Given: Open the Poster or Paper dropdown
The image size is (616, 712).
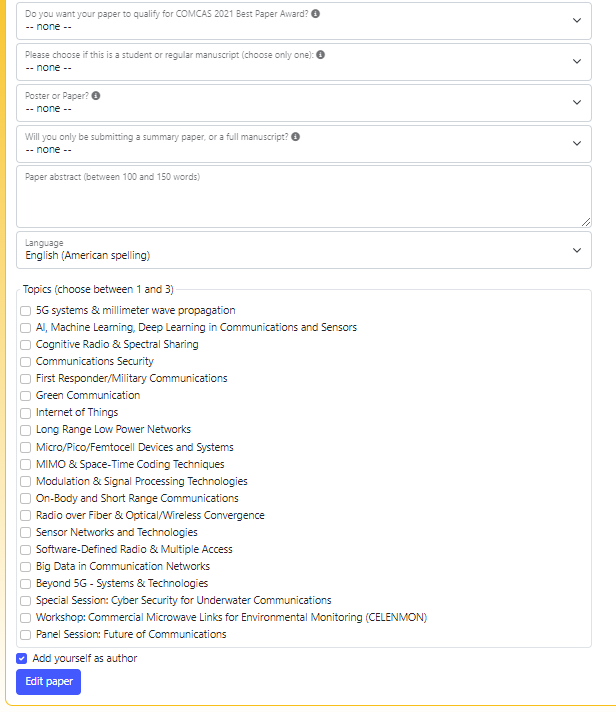Looking at the screenshot, I should 304,103.
